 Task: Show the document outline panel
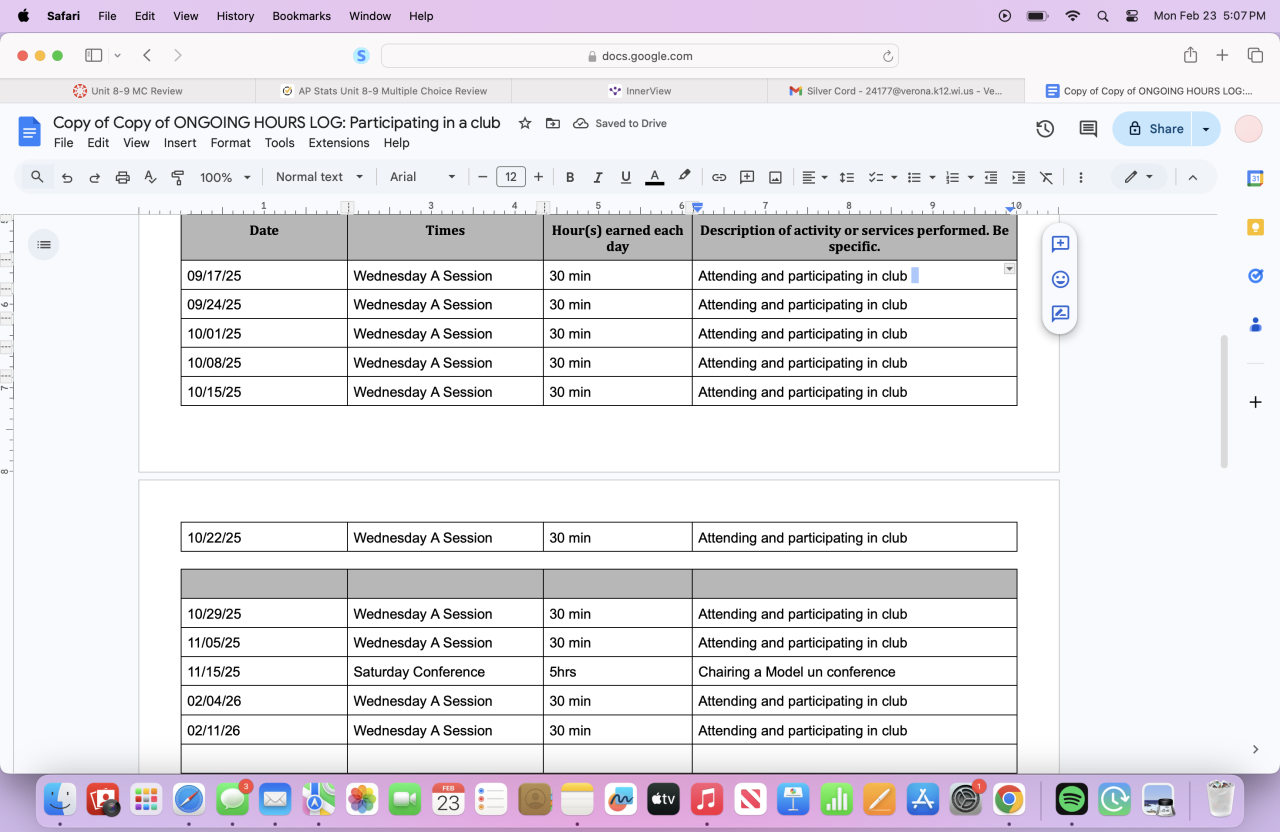coord(44,244)
